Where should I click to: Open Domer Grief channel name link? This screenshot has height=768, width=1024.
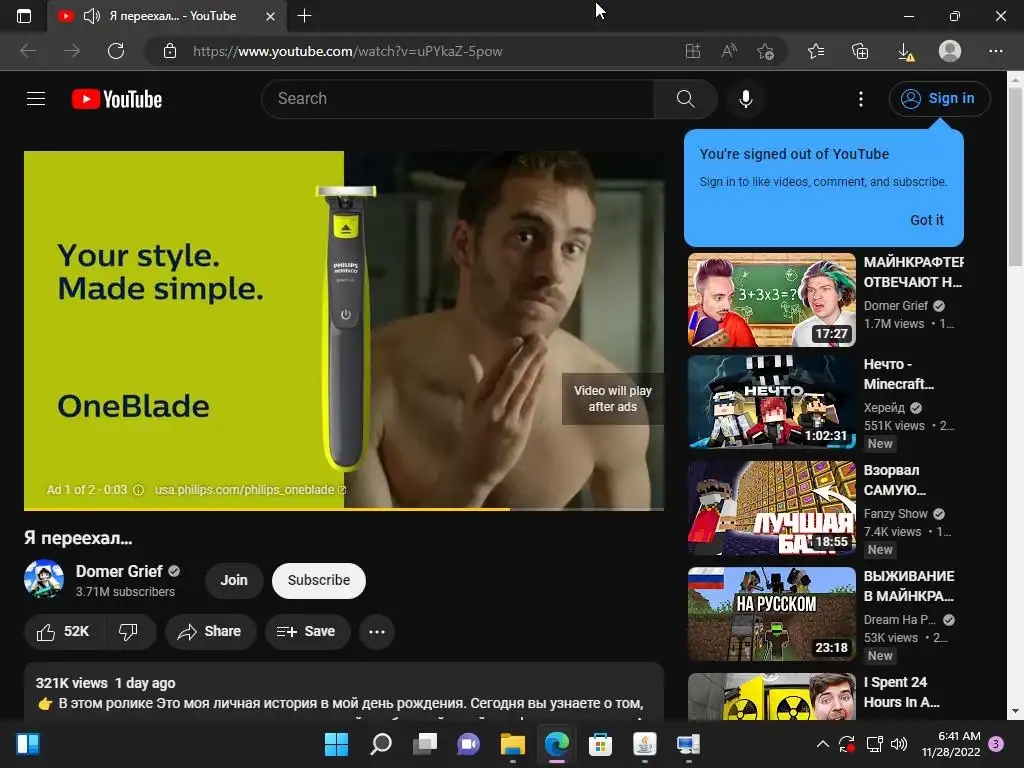pos(119,571)
